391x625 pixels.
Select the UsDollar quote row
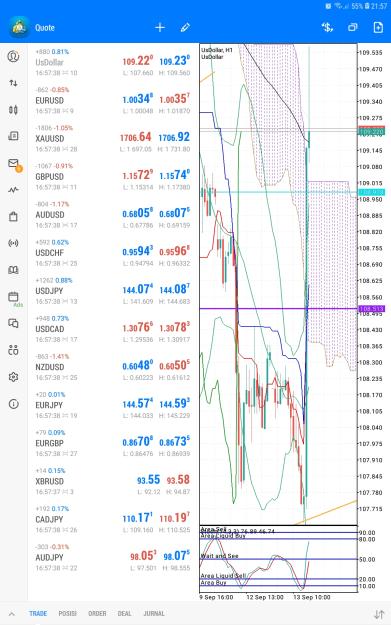(x=113, y=63)
